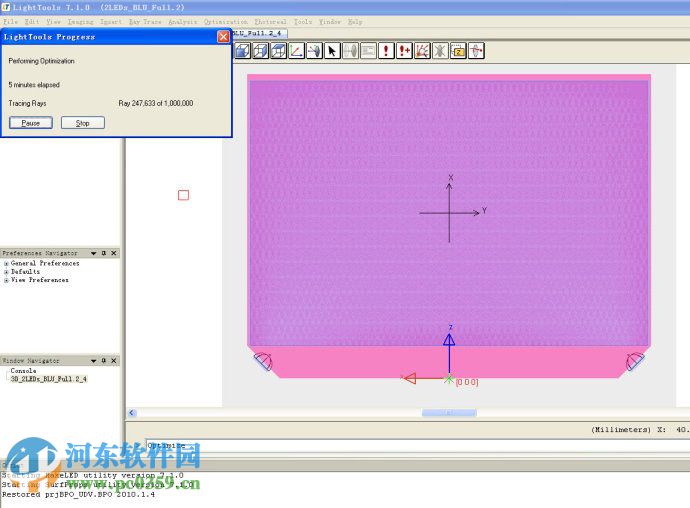Click the horizontal scrollbar thumb under 3D view

[x=449, y=413]
